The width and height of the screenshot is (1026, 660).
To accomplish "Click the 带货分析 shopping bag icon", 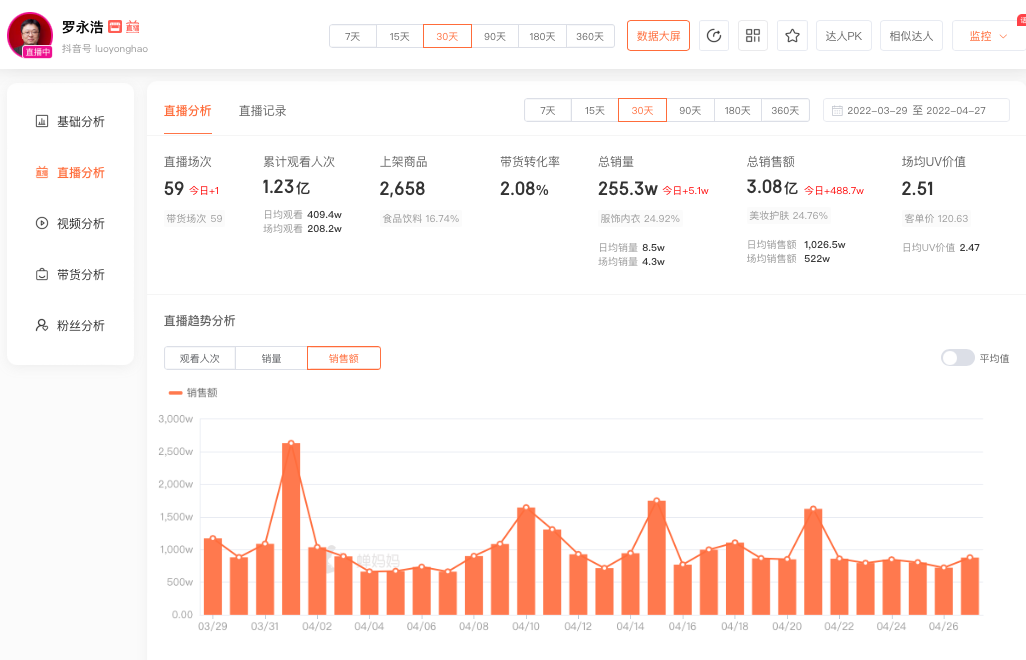I will (42, 275).
